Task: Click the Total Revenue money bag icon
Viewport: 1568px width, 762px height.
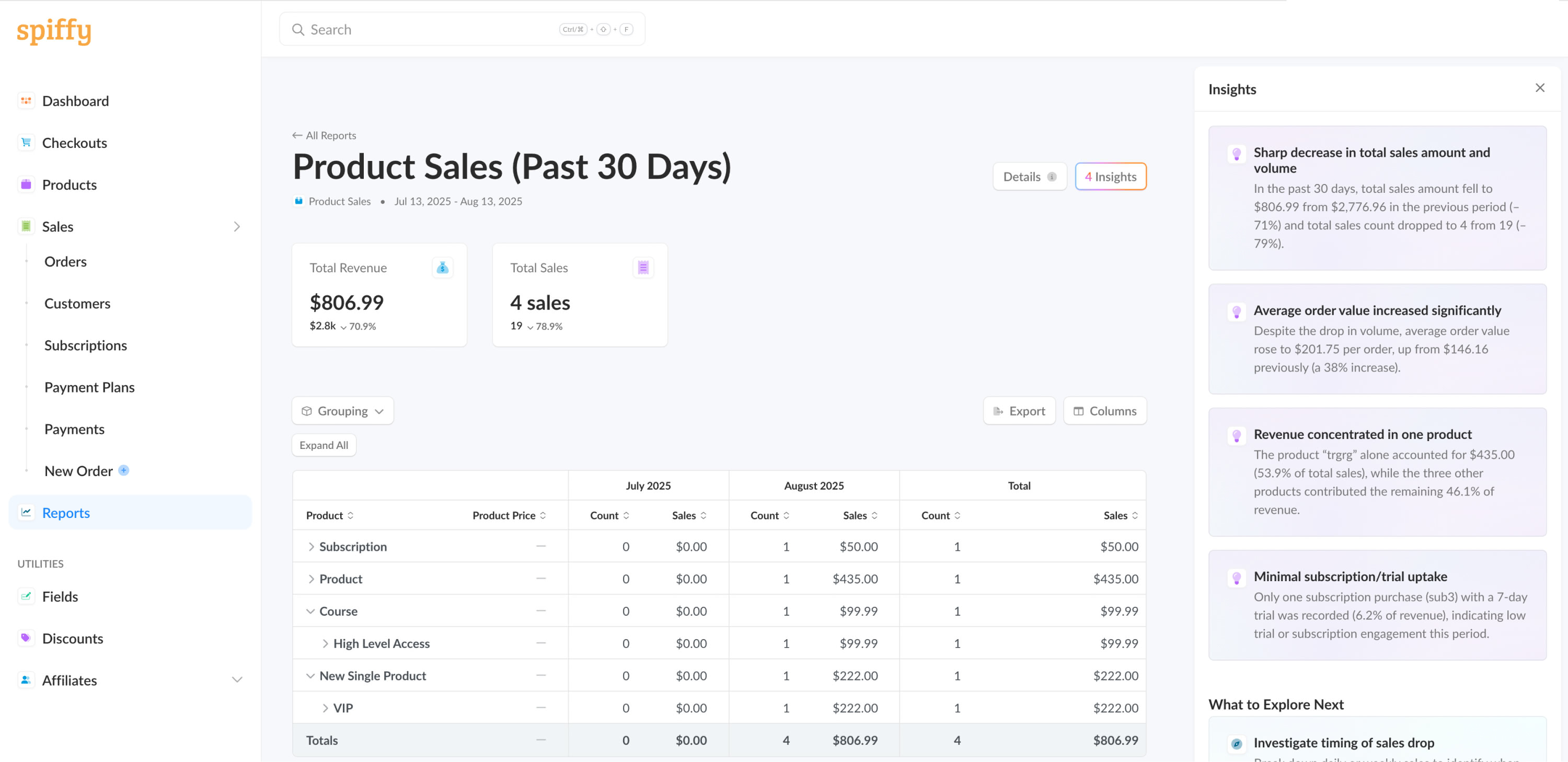Action: pyautogui.click(x=443, y=267)
